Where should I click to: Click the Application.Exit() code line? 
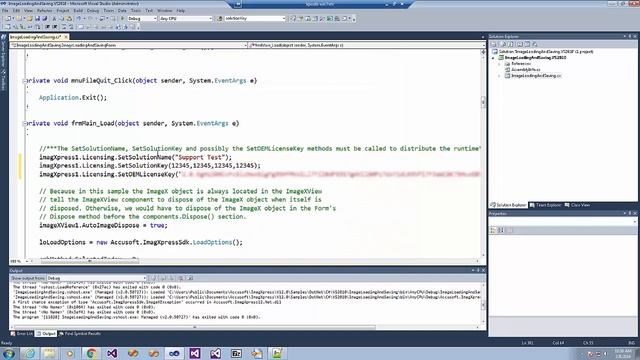(x=73, y=98)
